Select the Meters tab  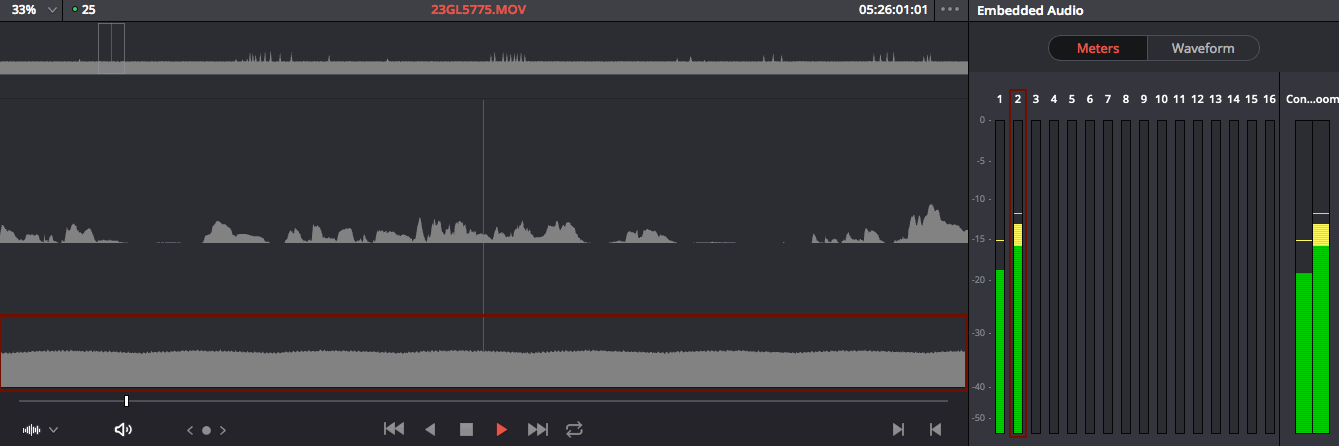(x=1097, y=48)
